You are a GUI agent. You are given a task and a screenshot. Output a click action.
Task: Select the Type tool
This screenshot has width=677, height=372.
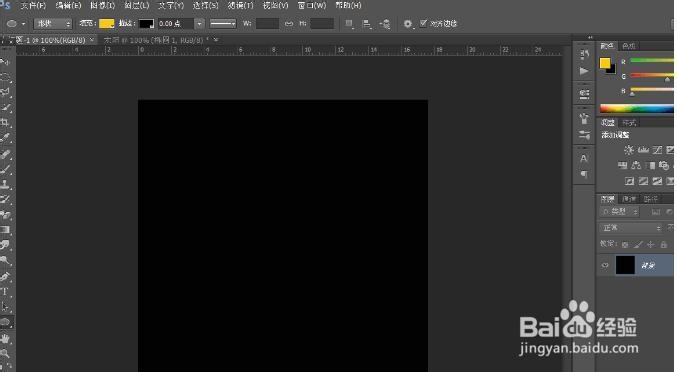[5, 292]
